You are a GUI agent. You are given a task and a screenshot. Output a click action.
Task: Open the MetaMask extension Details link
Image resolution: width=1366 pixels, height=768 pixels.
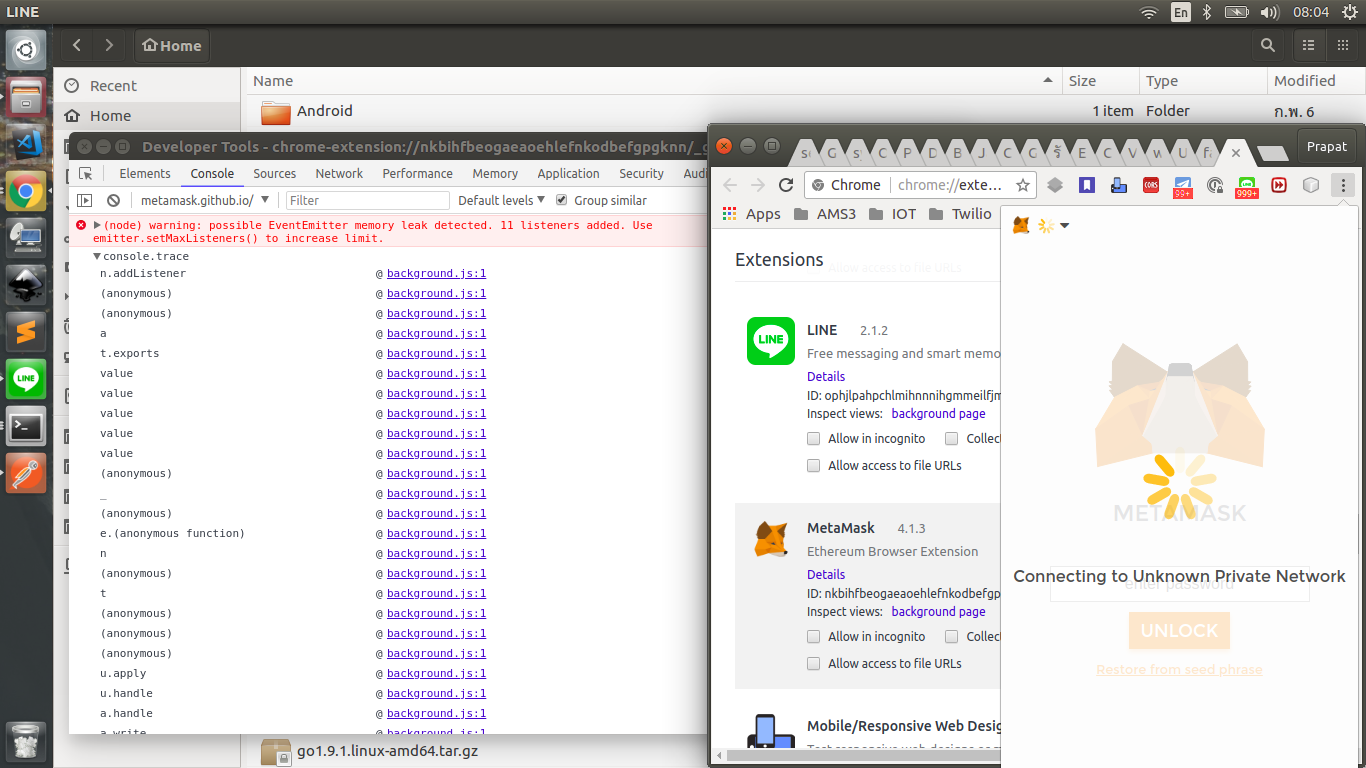coord(826,574)
